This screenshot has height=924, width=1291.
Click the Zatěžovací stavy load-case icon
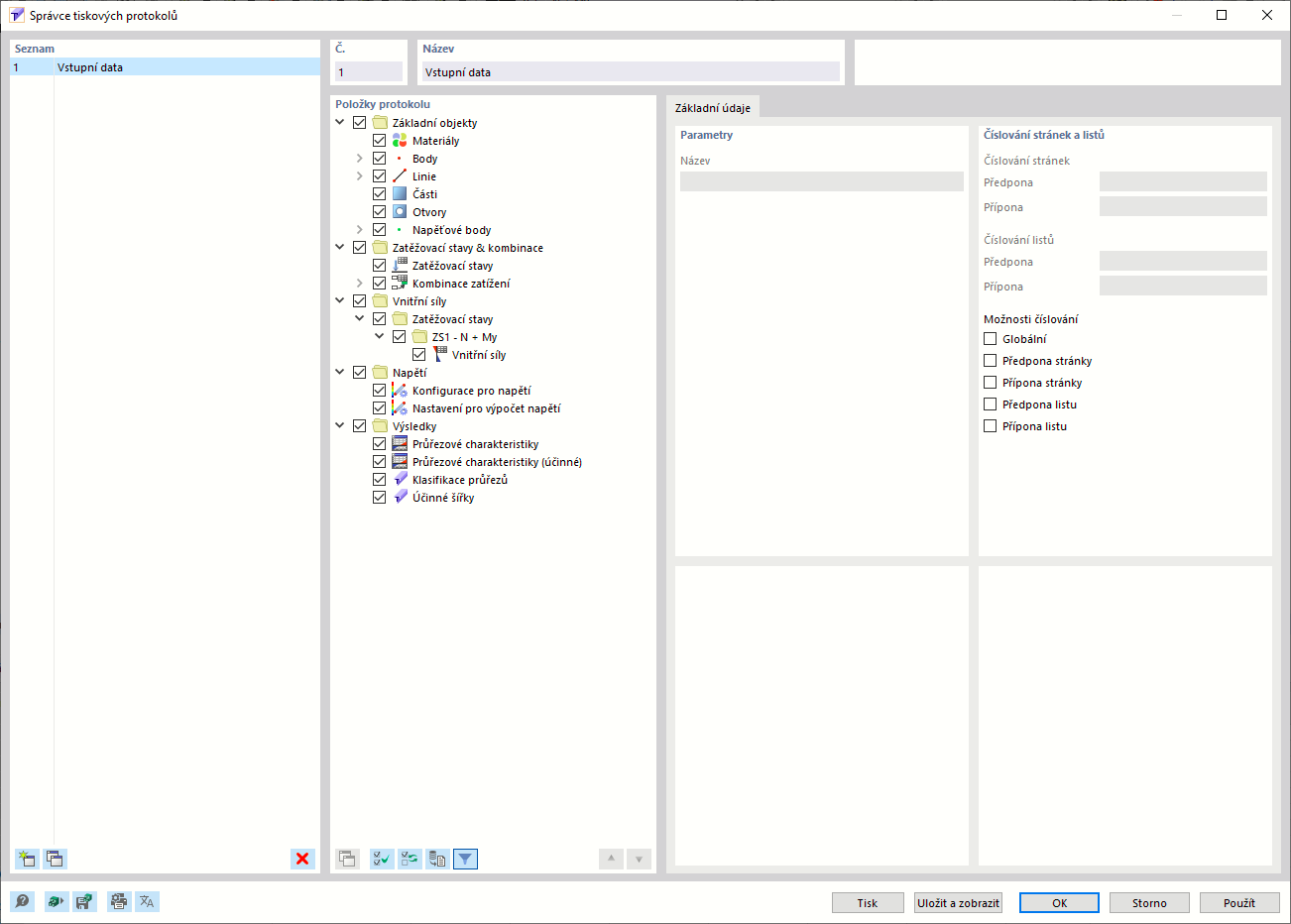click(400, 266)
